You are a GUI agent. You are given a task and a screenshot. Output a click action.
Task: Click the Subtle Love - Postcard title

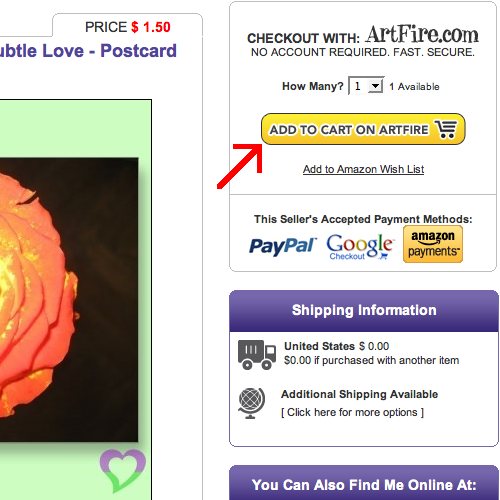pyautogui.click(x=88, y=51)
